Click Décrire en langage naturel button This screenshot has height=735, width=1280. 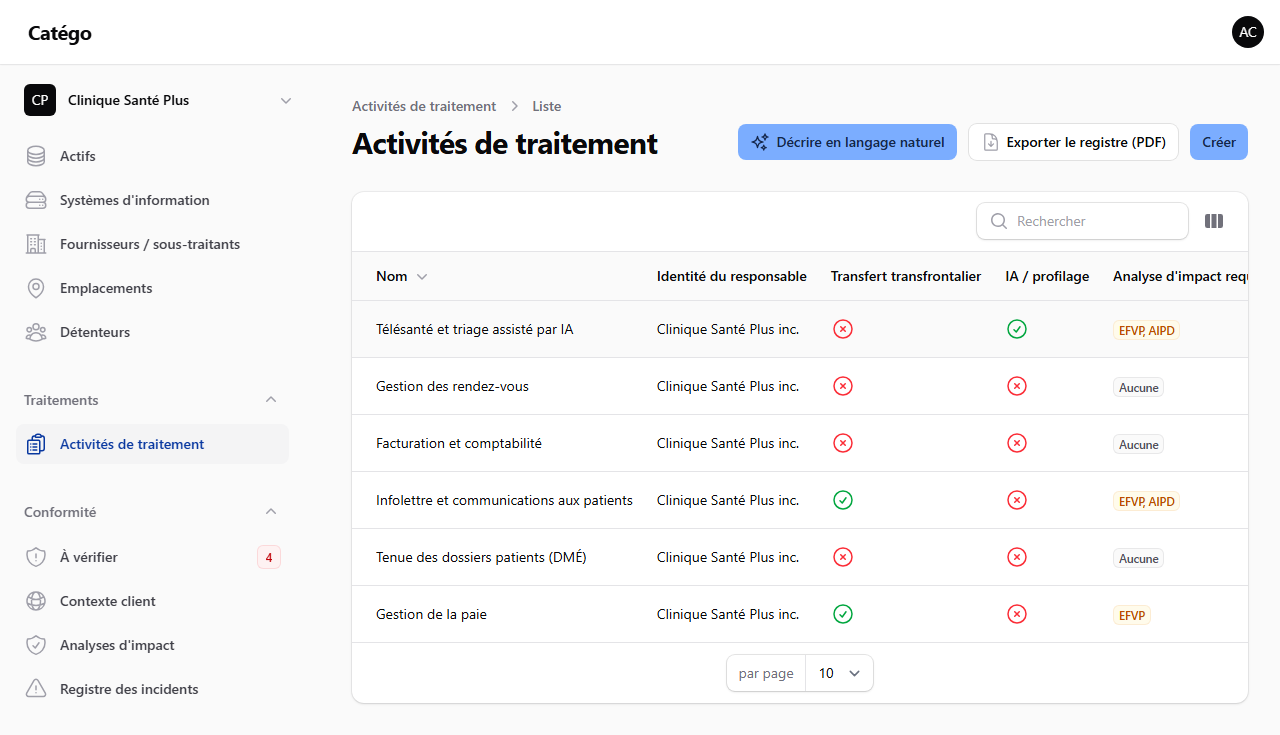click(x=847, y=142)
